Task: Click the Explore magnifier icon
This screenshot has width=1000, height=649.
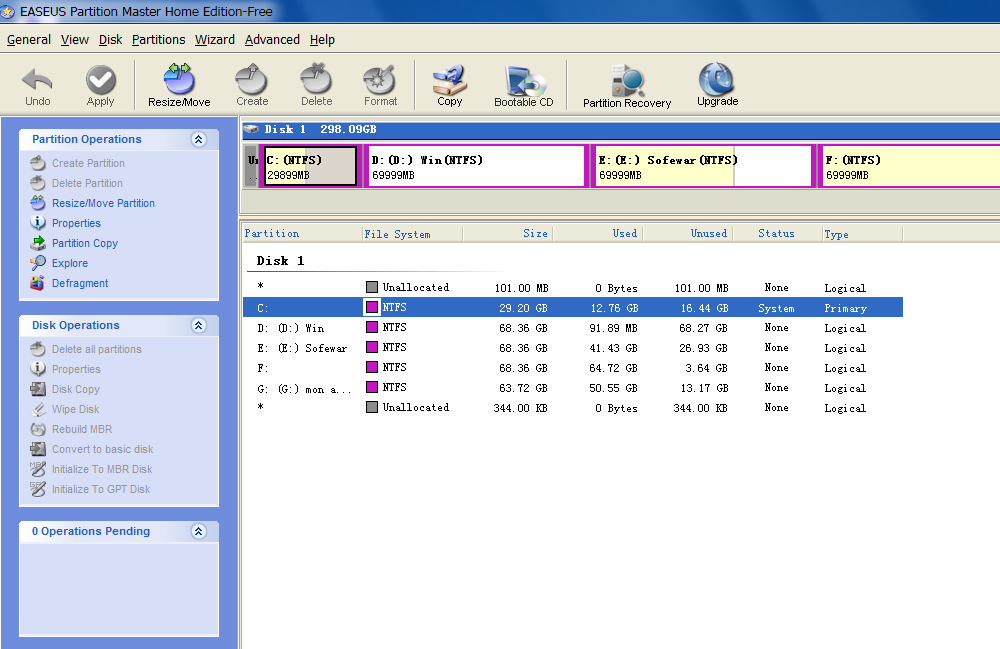Action: click(x=38, y=263)
